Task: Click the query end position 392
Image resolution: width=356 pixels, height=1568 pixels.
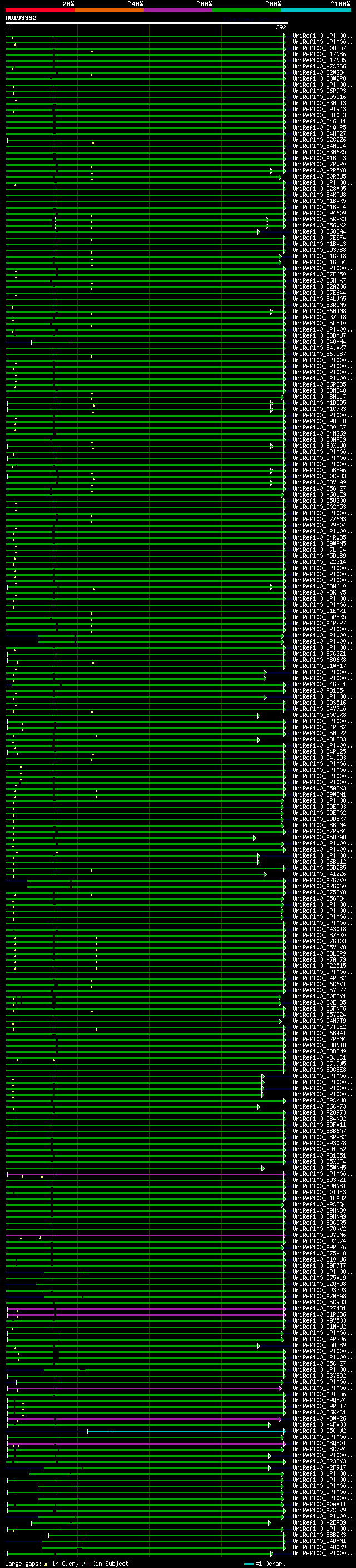Action: (x=281, y=27)
